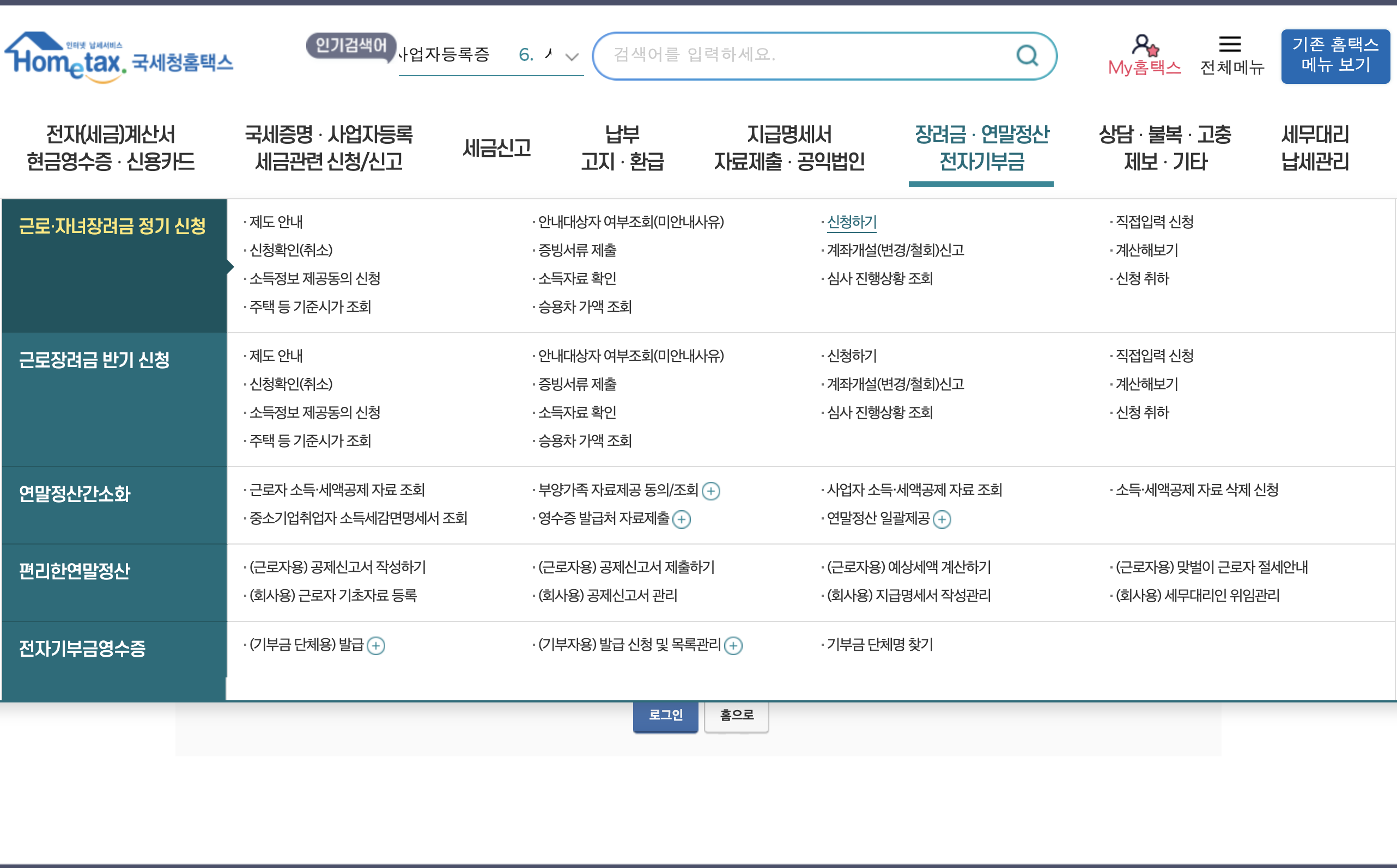Open 지급명세서 자료제출 공익법인 menu
1397x868 pixels.
click(x=789, y=148)
